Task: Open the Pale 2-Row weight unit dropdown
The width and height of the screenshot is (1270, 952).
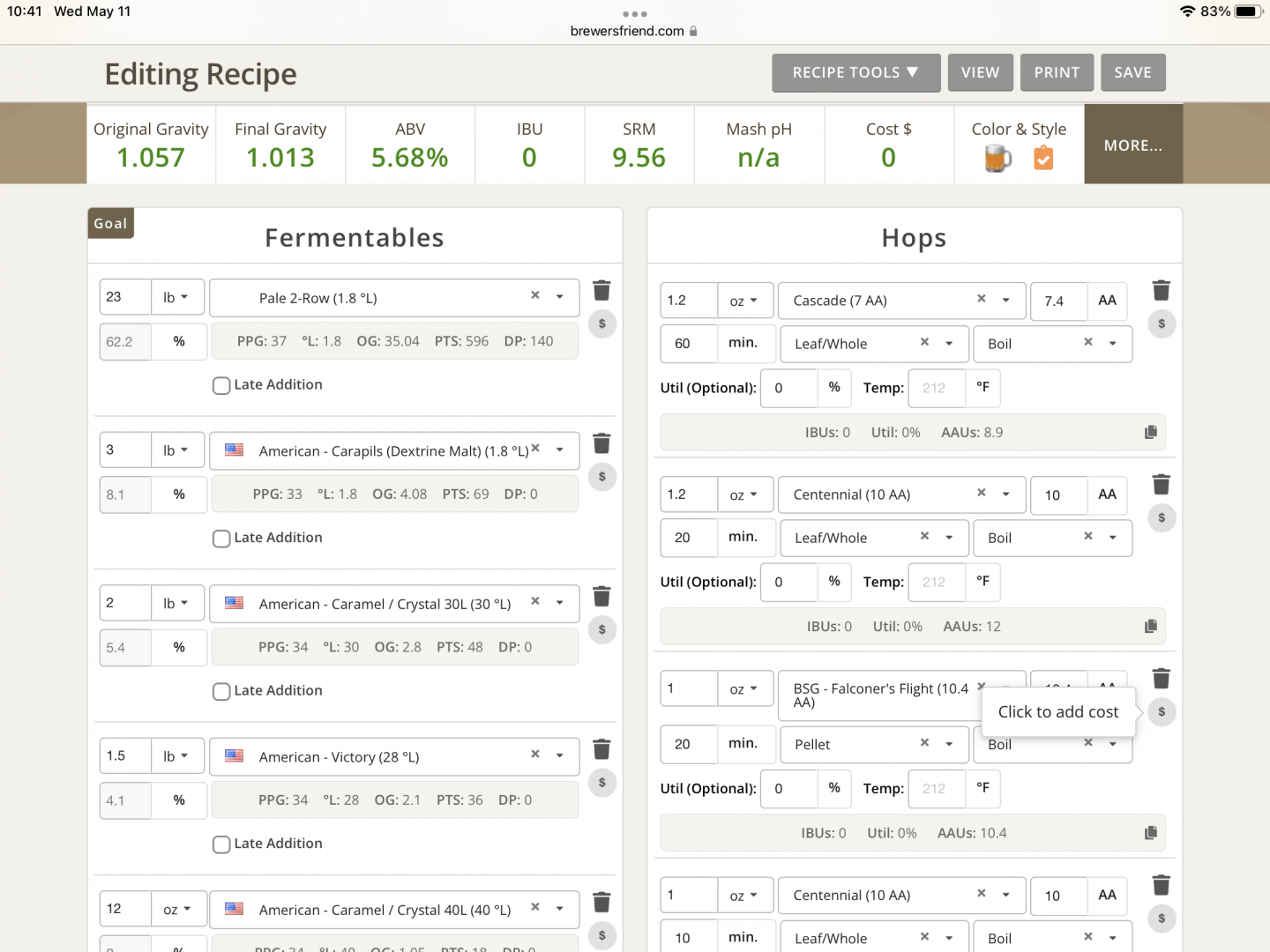Action: tap(177, 298)
